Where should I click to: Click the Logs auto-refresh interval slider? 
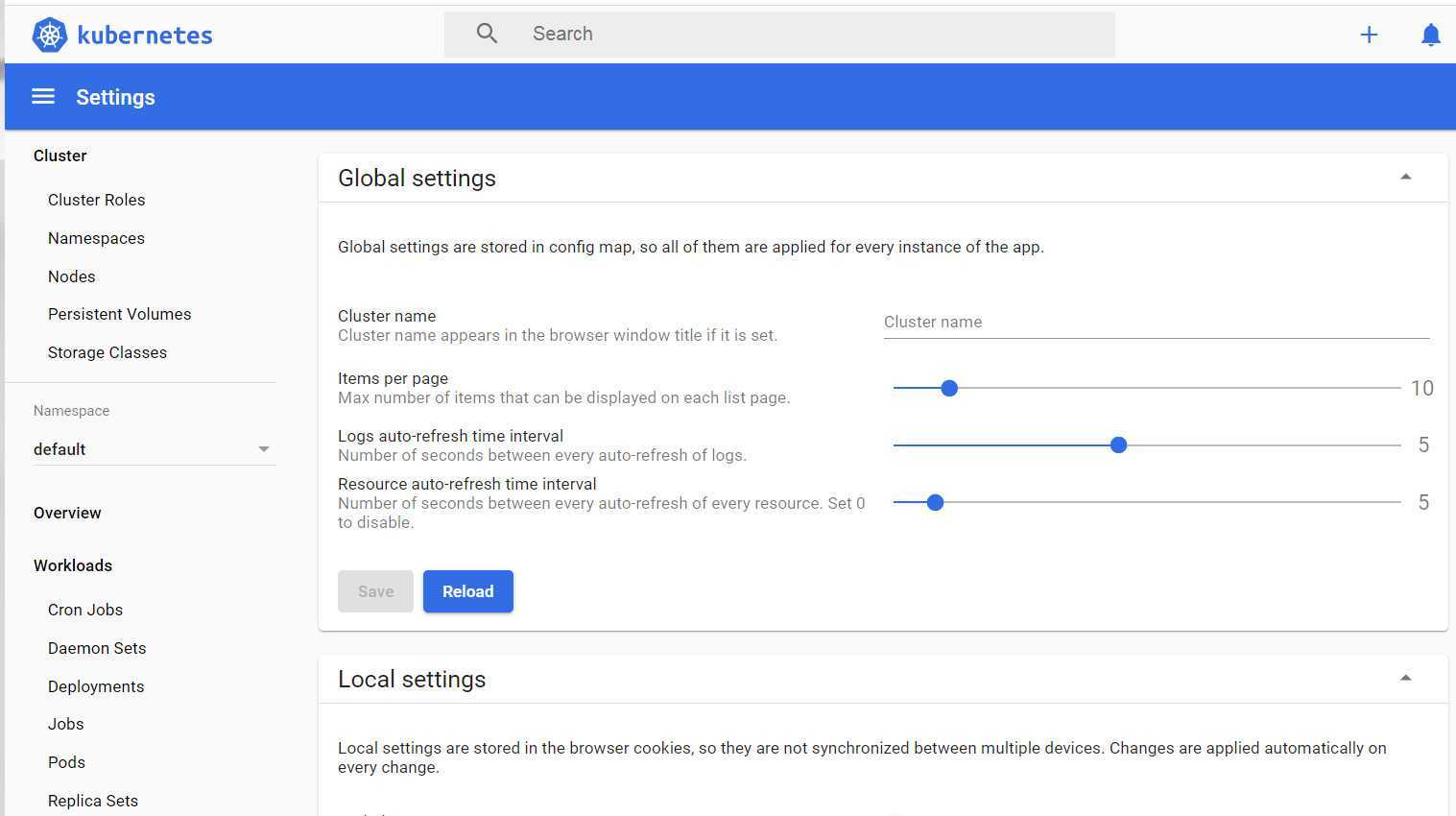point(1147,445)
